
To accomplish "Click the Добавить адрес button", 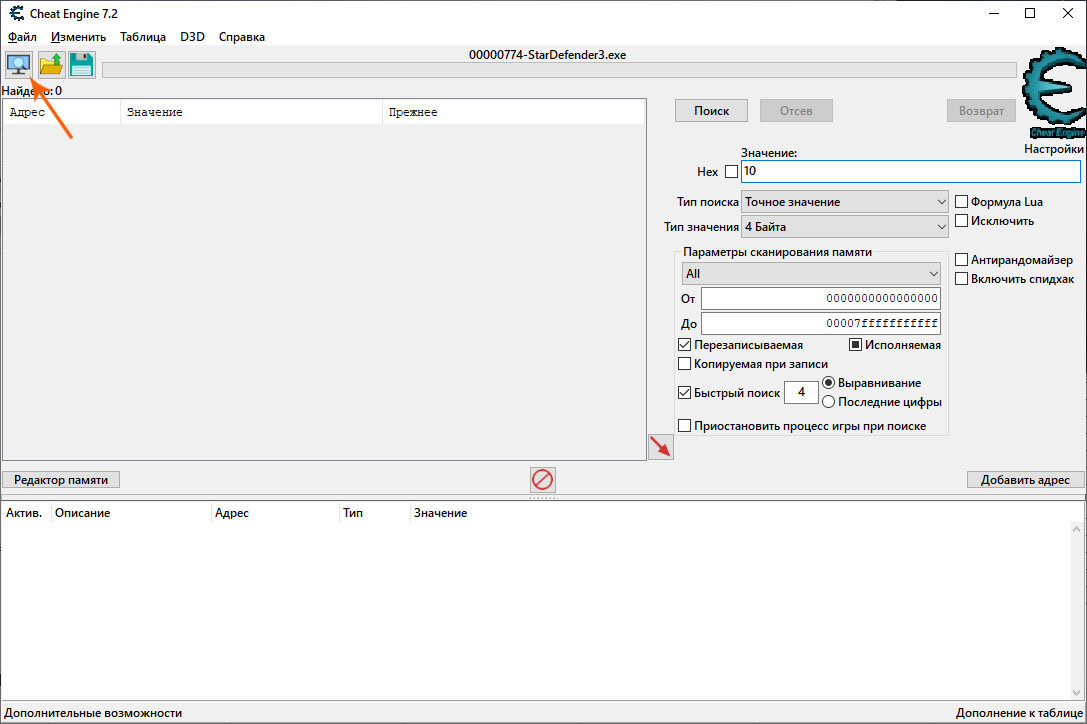I will click(1025, 480).
